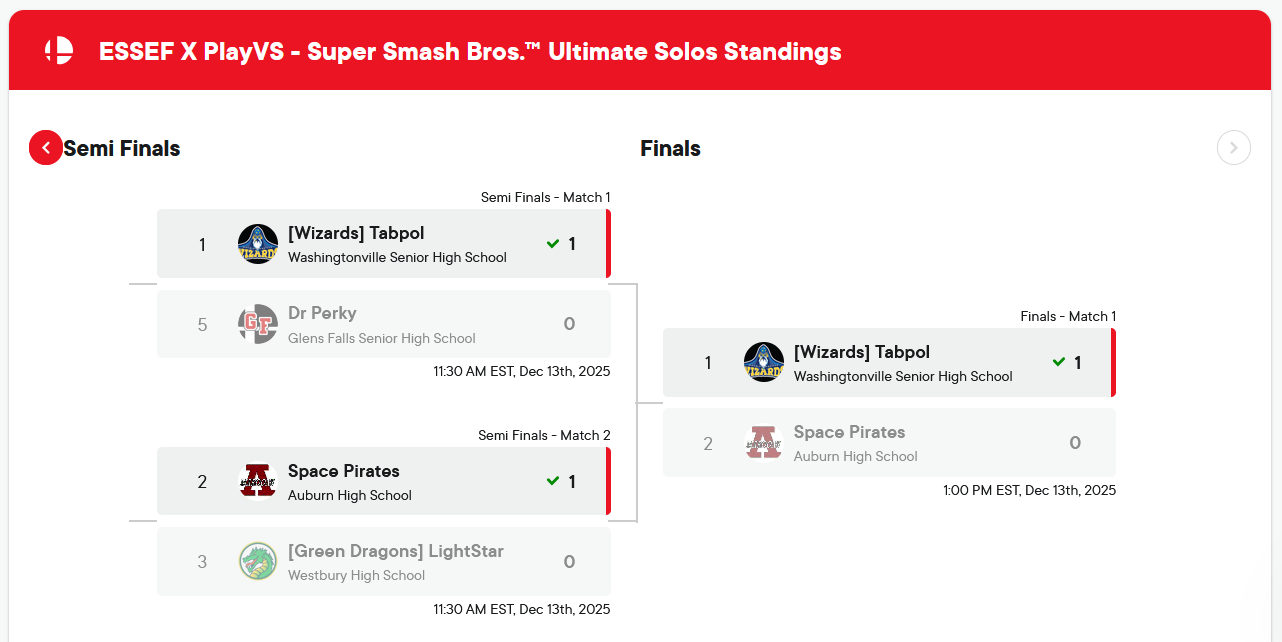The image size is (1282, 642).
Task: Click the next round arrow button
Action: [x=1233, y=148]
